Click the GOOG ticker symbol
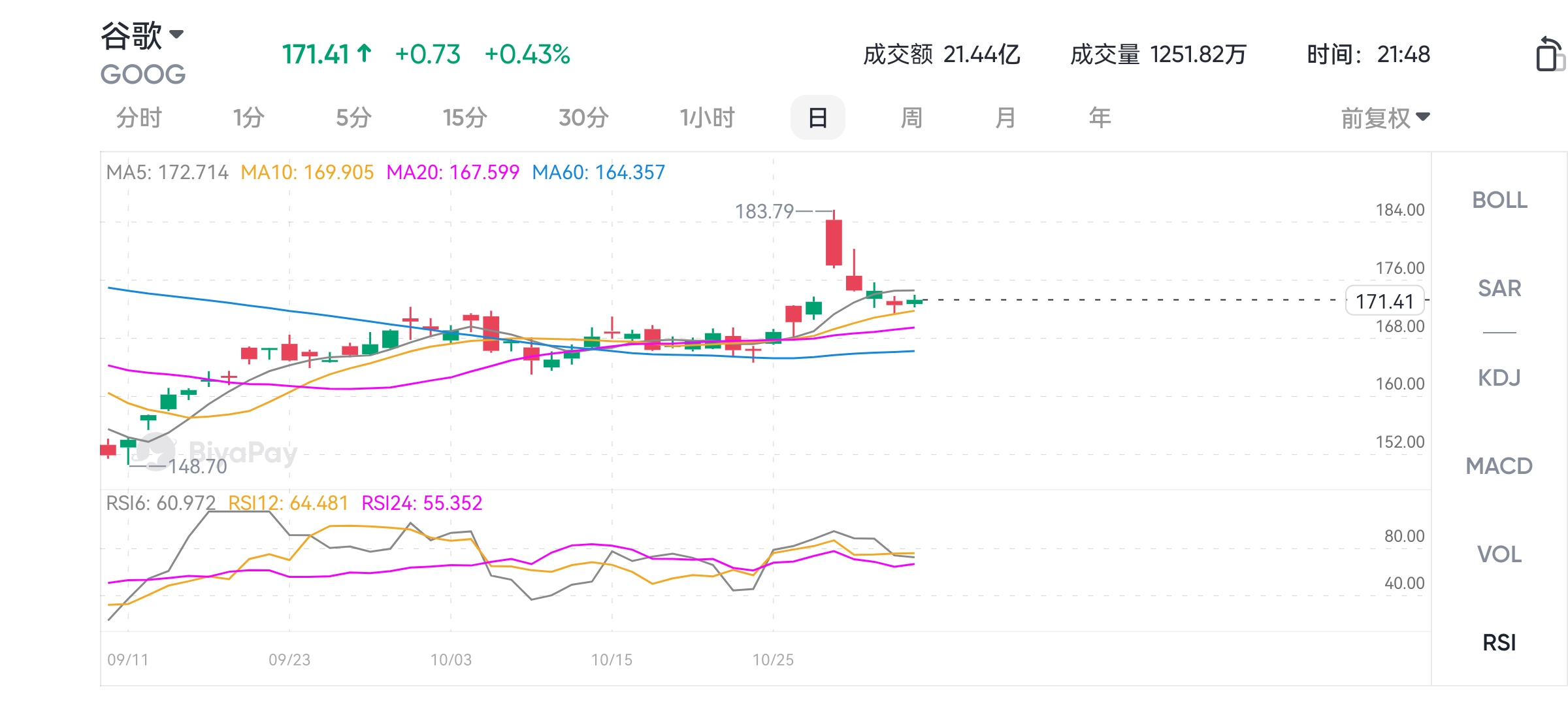Image resolution: width=1568 pixels, height=706 pixels. 143,75
